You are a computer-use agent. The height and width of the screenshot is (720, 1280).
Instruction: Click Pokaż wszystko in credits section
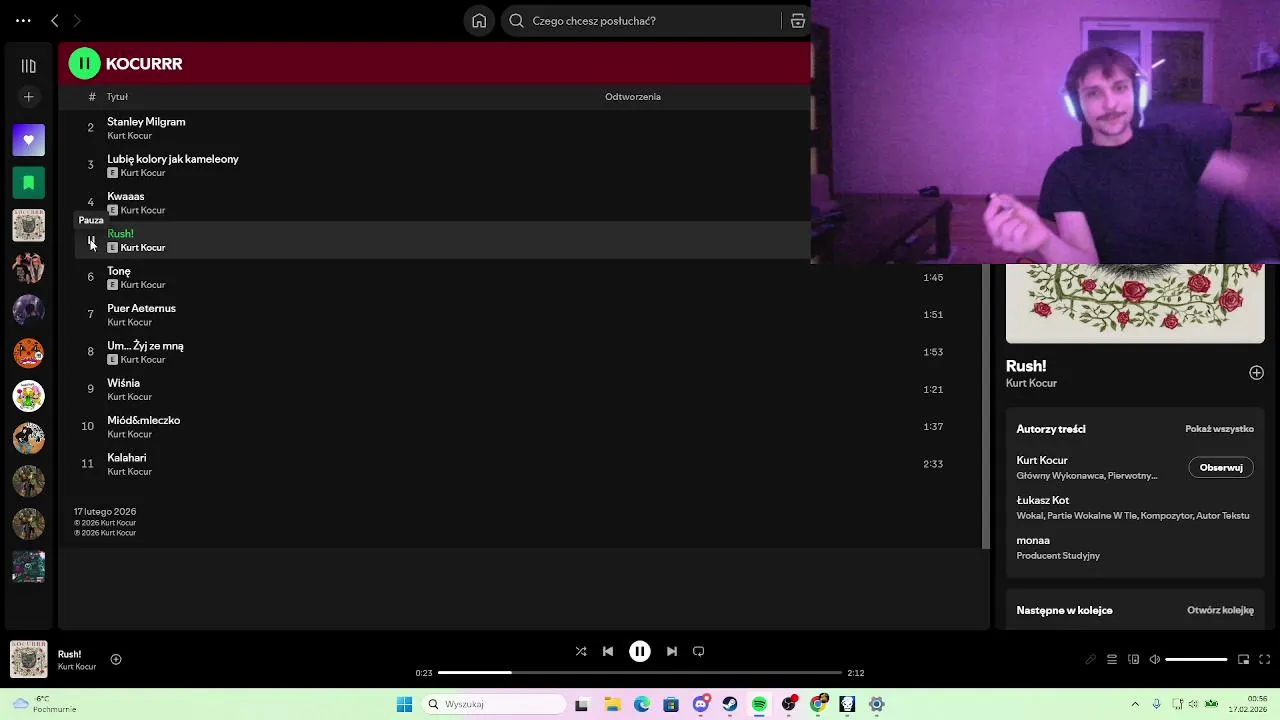pyautogui.click(x=1219, y=429)
